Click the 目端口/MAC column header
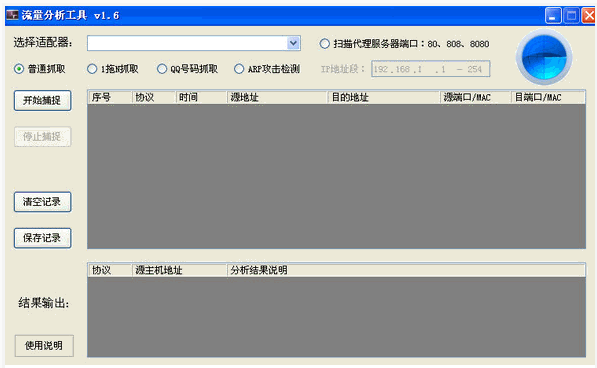 (x=548, y=97)
